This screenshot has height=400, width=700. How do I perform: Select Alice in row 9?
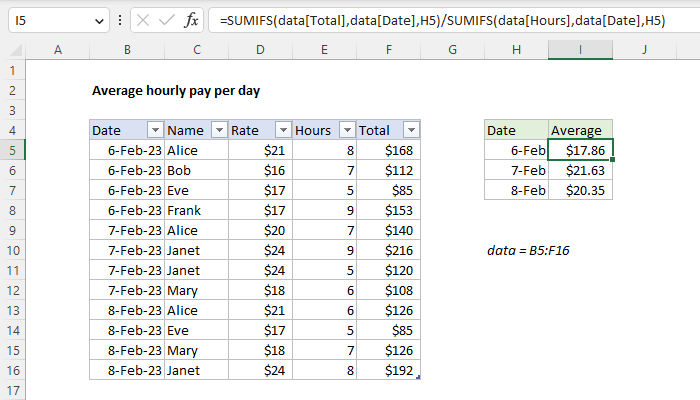[196, 230]
